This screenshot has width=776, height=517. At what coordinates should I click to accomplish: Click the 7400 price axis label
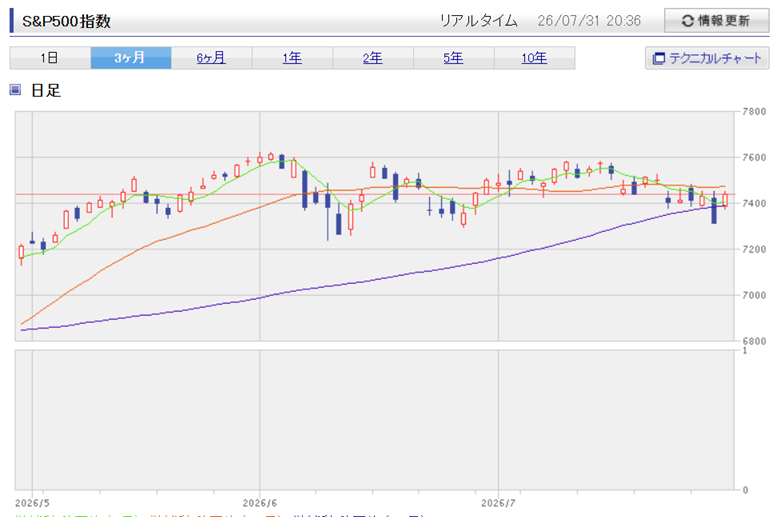tap(754, 203)
